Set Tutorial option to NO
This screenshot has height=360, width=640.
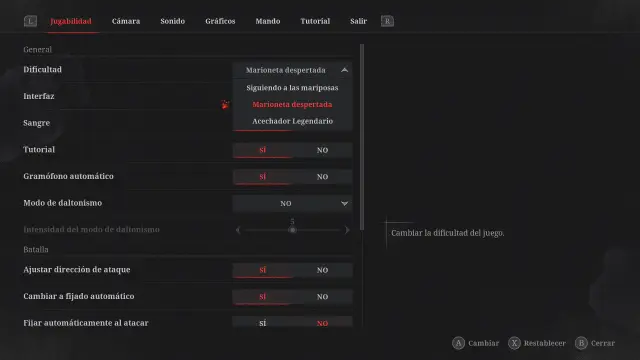click(x=322, y=150)
